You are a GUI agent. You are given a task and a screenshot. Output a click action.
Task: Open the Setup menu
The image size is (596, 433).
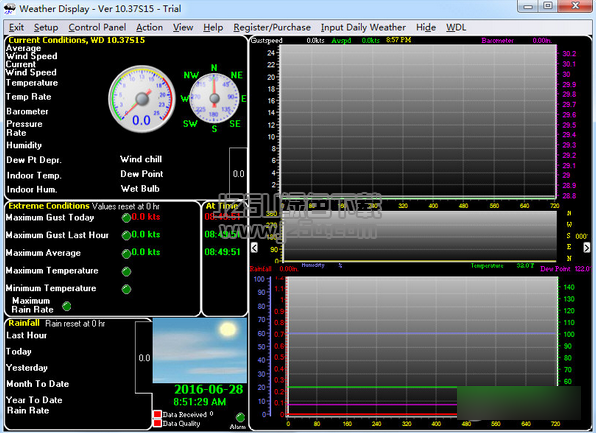46,27
